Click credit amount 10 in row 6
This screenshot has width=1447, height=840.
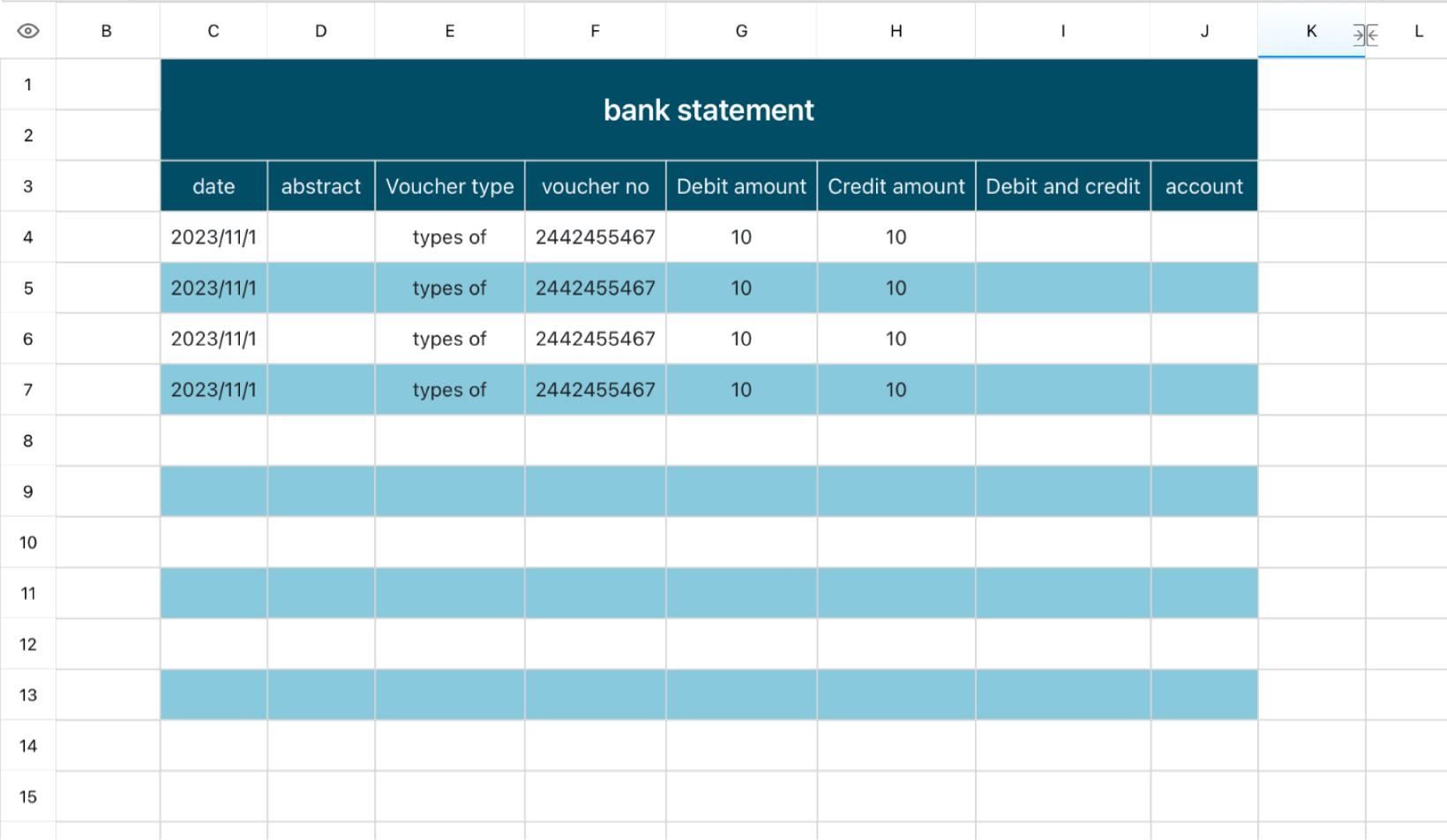point(896,339)
